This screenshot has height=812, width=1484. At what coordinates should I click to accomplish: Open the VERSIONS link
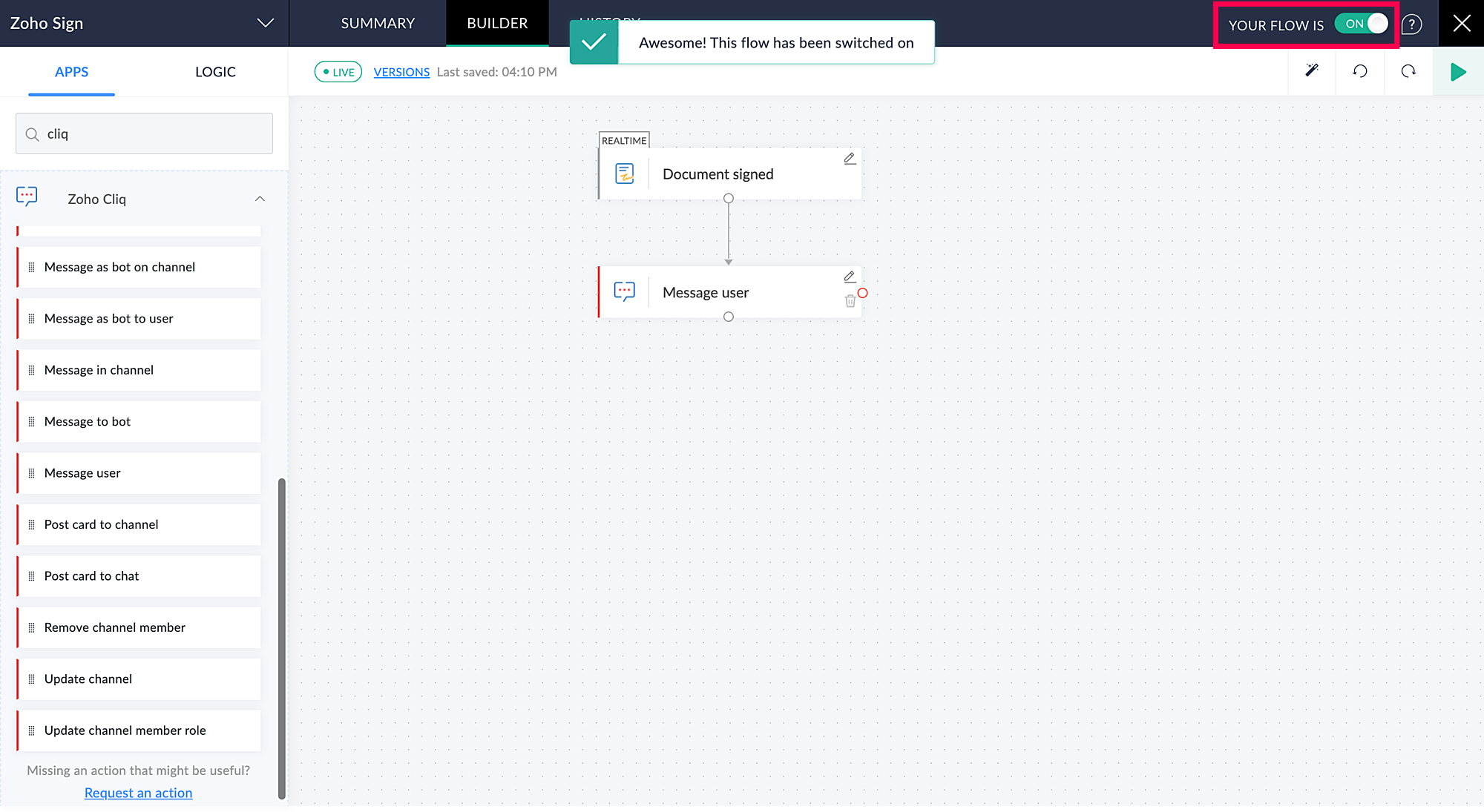pyautogui.click(x=401, y=72)
